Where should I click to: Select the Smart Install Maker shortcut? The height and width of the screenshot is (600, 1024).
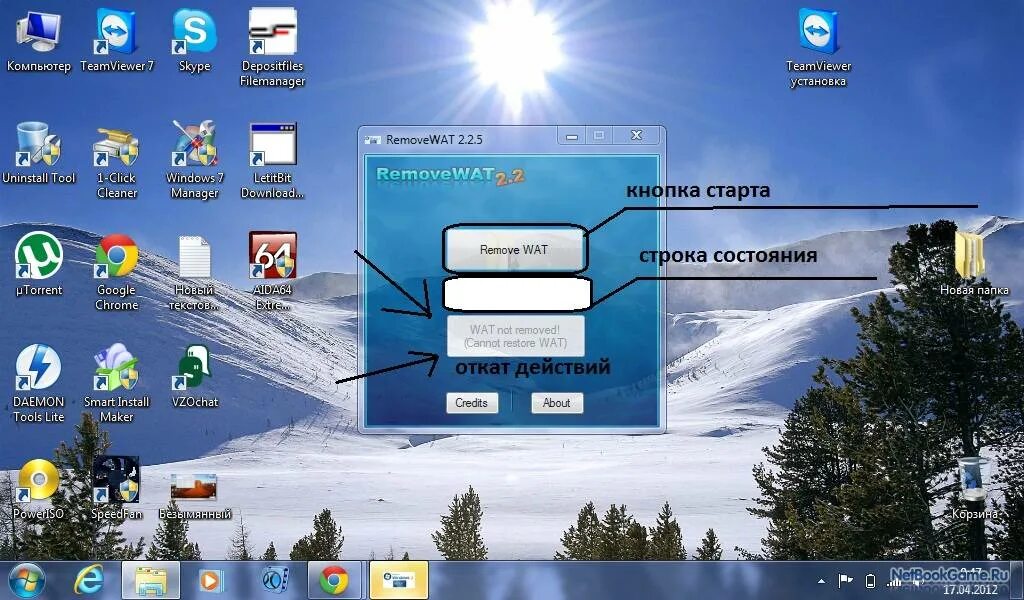pyautogui.click(x=117, y=384)
